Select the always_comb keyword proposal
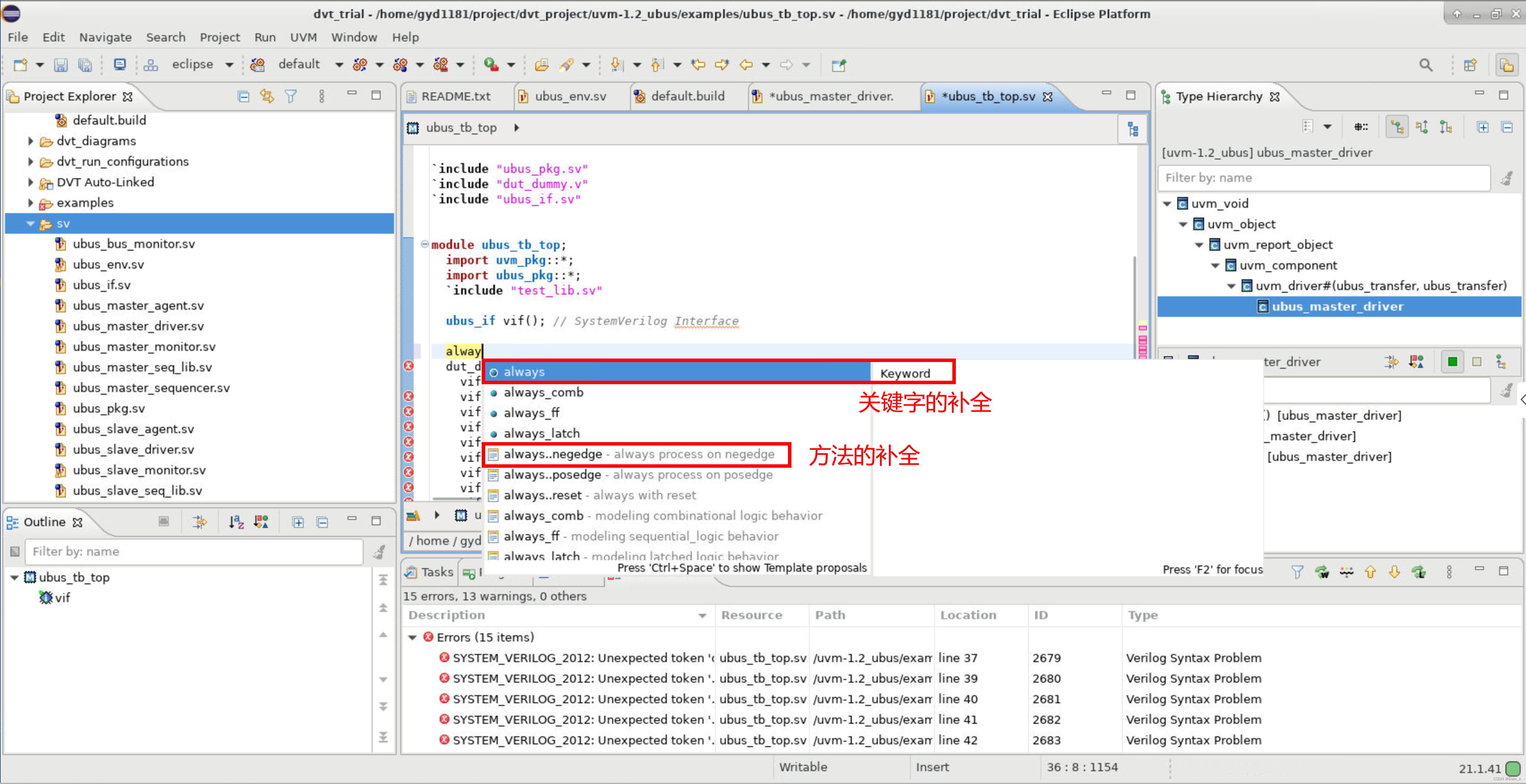 pyautogui.click(x=543, y=392)
